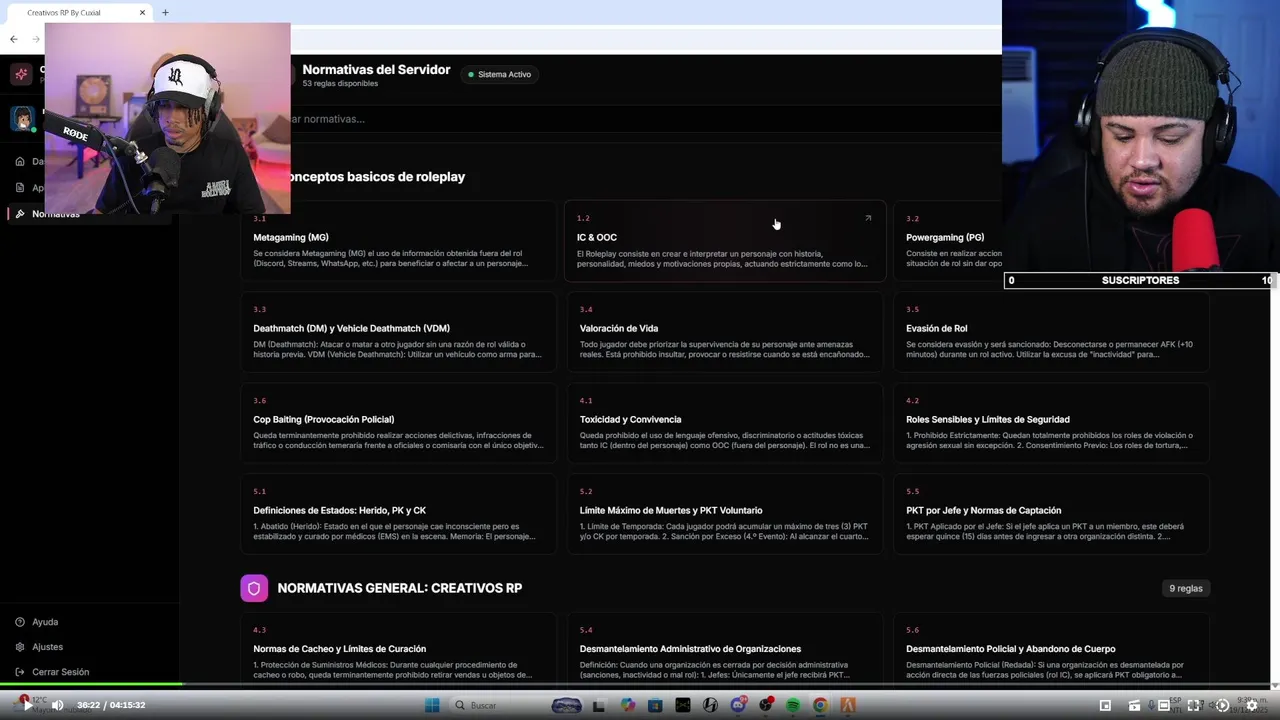Click the NORMATIVAS GENERAL: CREATIVOS RP heading

[x=400, y=588]
